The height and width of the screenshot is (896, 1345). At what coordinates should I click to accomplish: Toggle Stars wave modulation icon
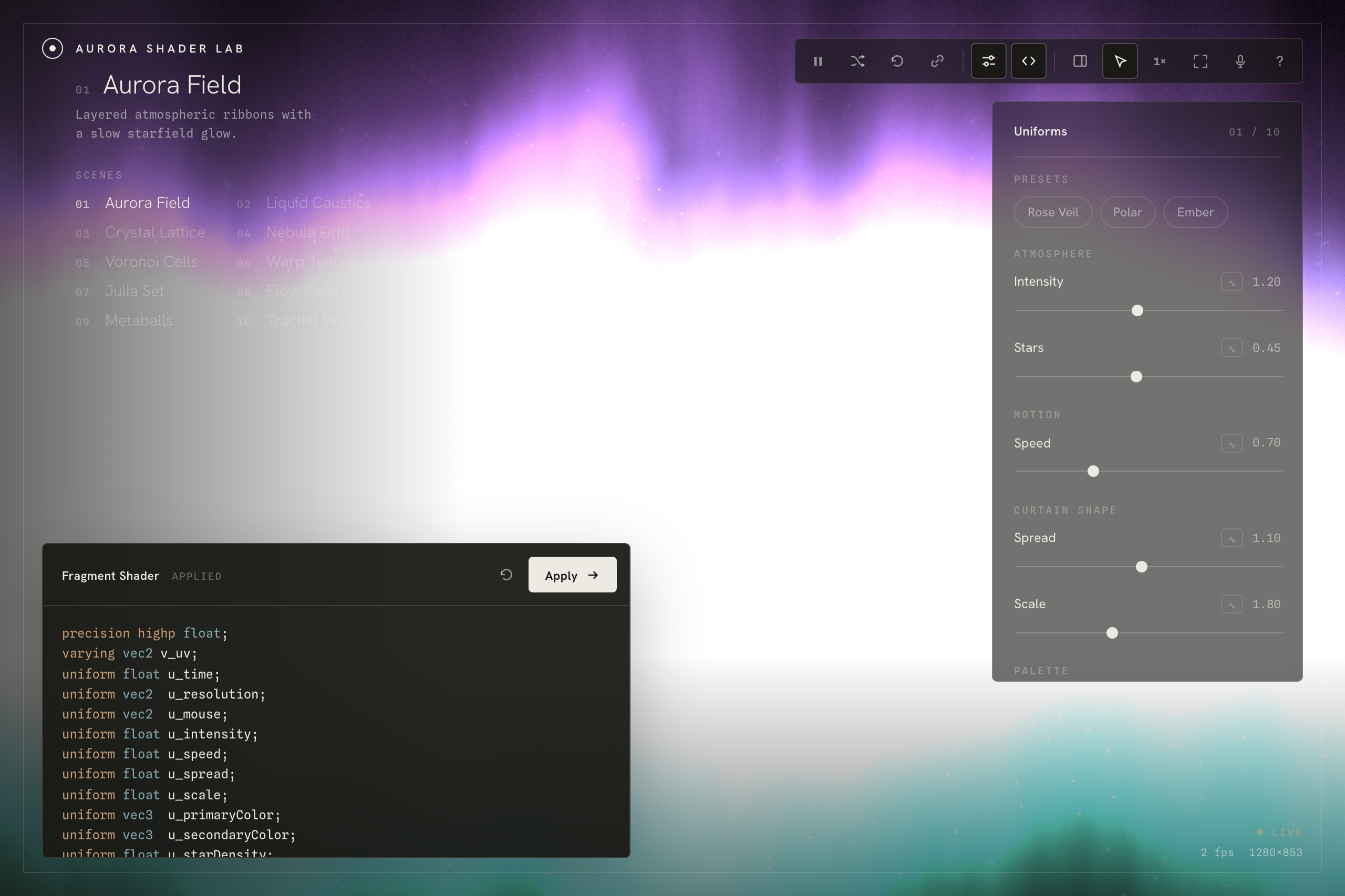pyautogui.click(x=1232, y=348)
